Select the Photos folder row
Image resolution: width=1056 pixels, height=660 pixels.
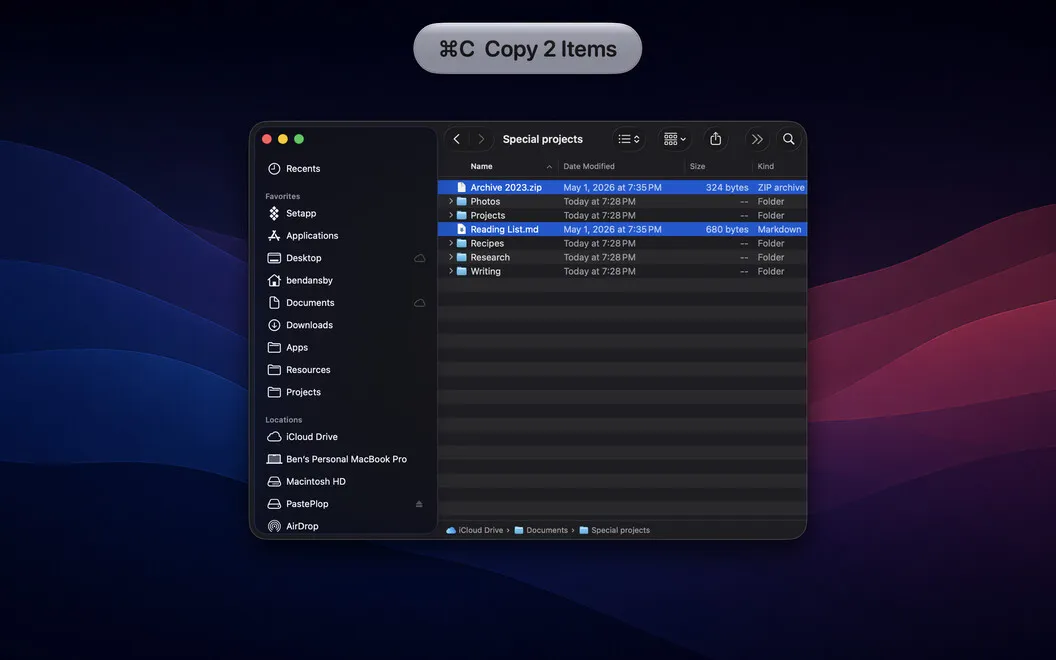tap(622, 201)
